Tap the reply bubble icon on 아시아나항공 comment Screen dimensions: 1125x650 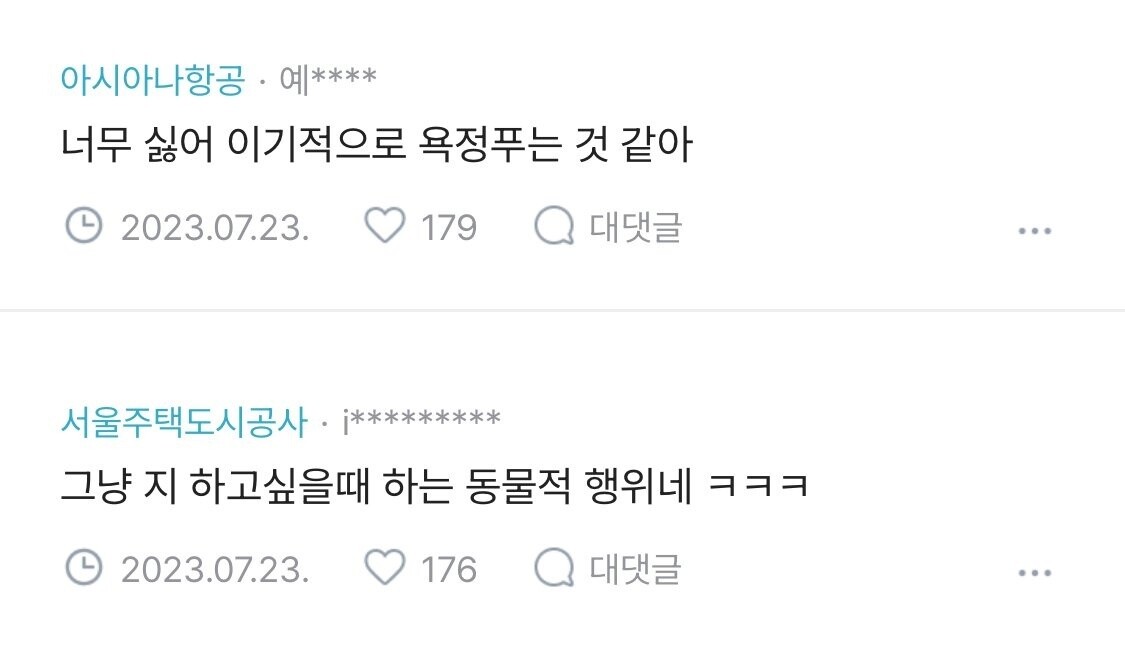click(x=554, y=226)
